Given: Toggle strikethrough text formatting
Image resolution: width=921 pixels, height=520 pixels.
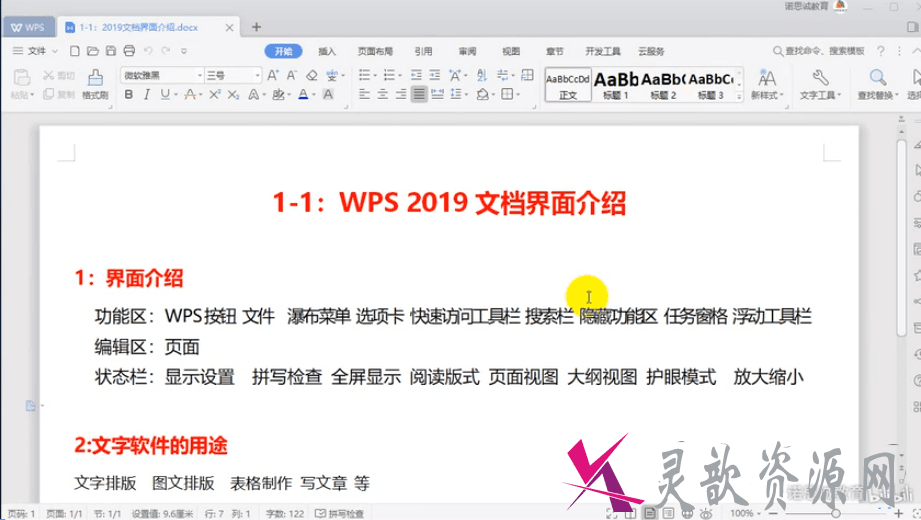Looking at the screenshot, I should pyautogui.click(x=190, y=94).
